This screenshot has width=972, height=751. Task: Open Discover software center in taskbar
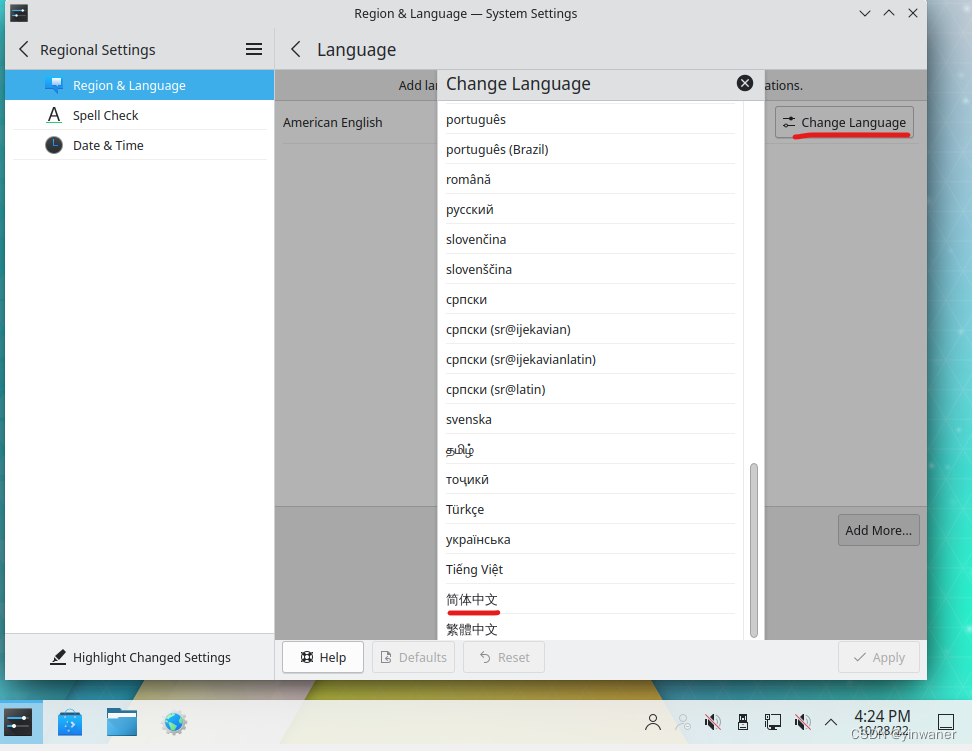[70, 722]
